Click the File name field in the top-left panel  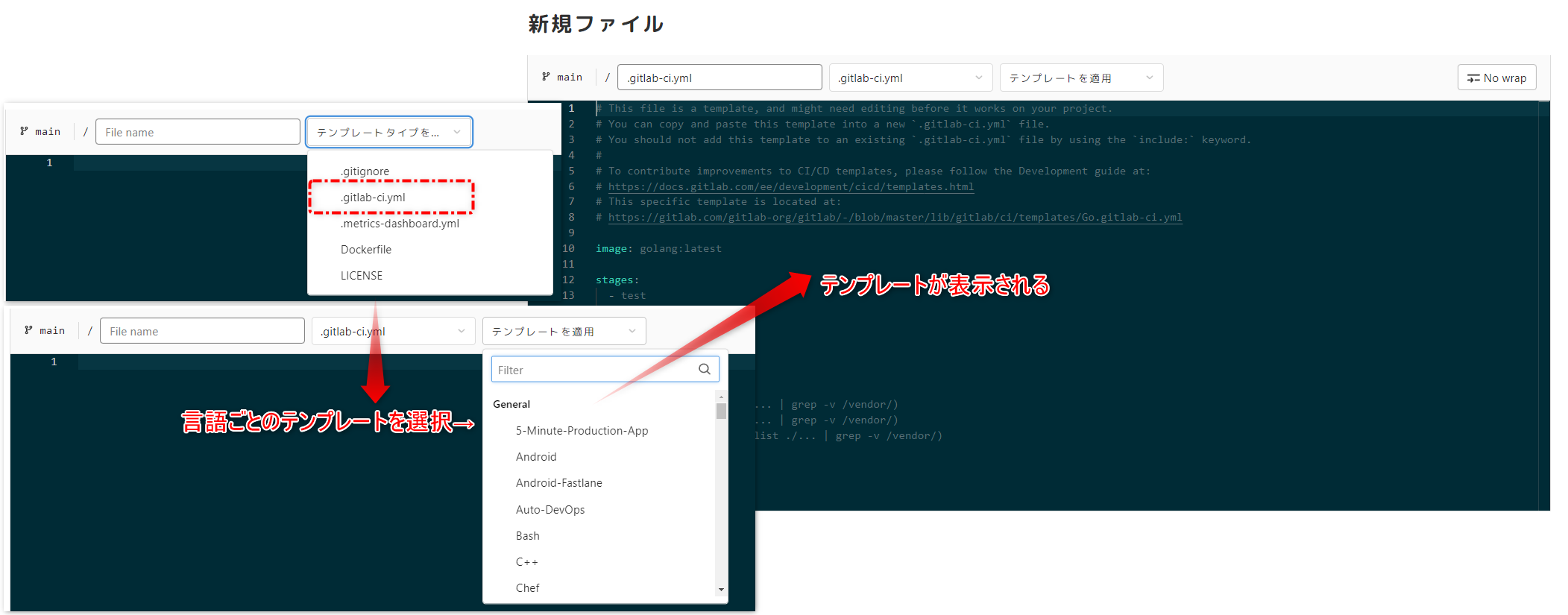[198, 132]
